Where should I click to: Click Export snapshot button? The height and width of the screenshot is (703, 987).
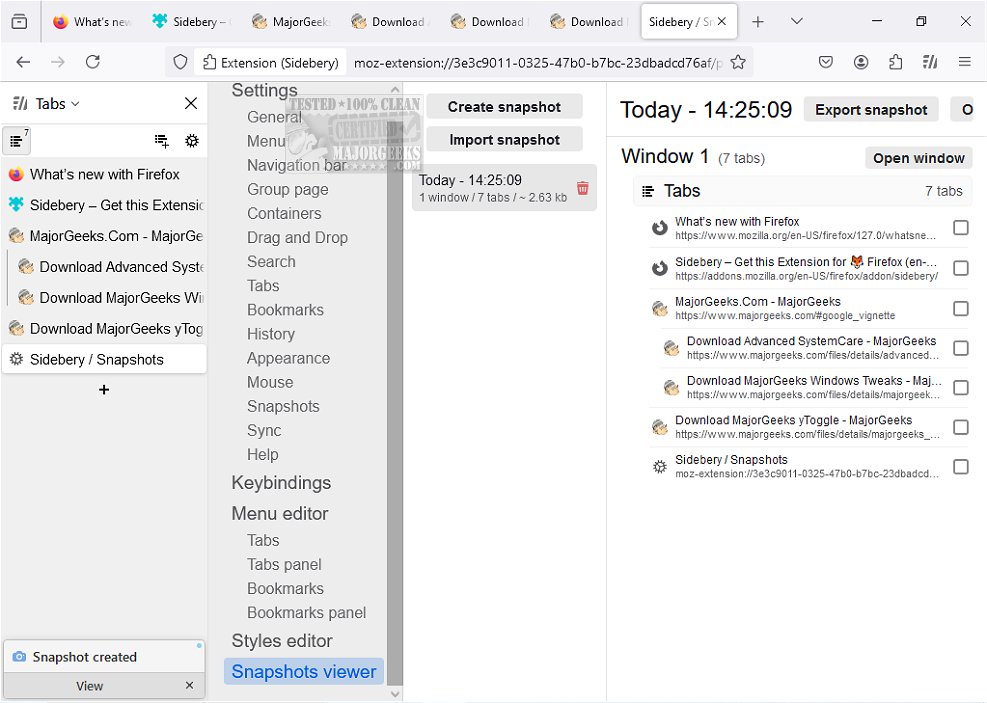871,110
